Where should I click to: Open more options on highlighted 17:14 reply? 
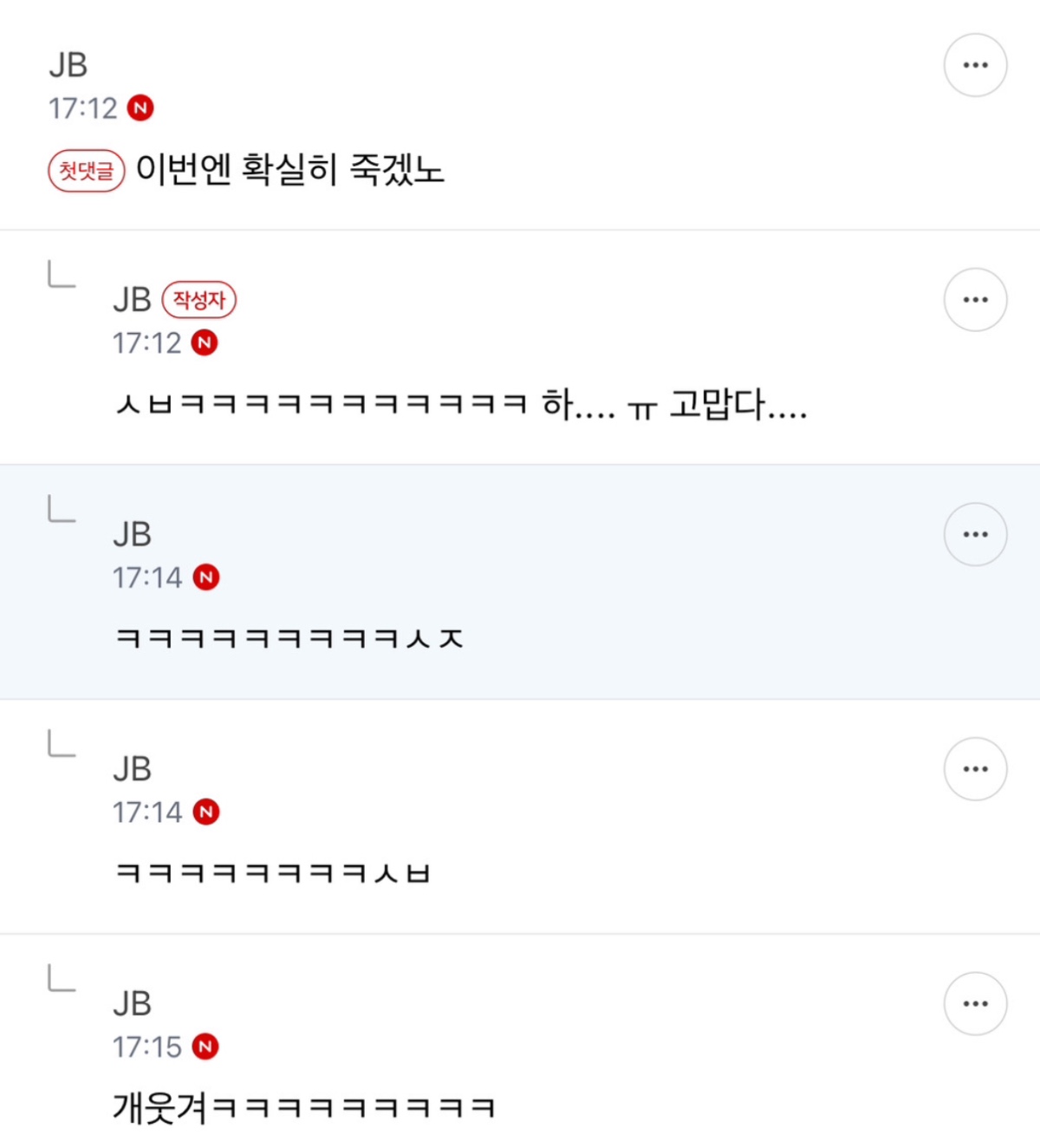click(975, 534)
